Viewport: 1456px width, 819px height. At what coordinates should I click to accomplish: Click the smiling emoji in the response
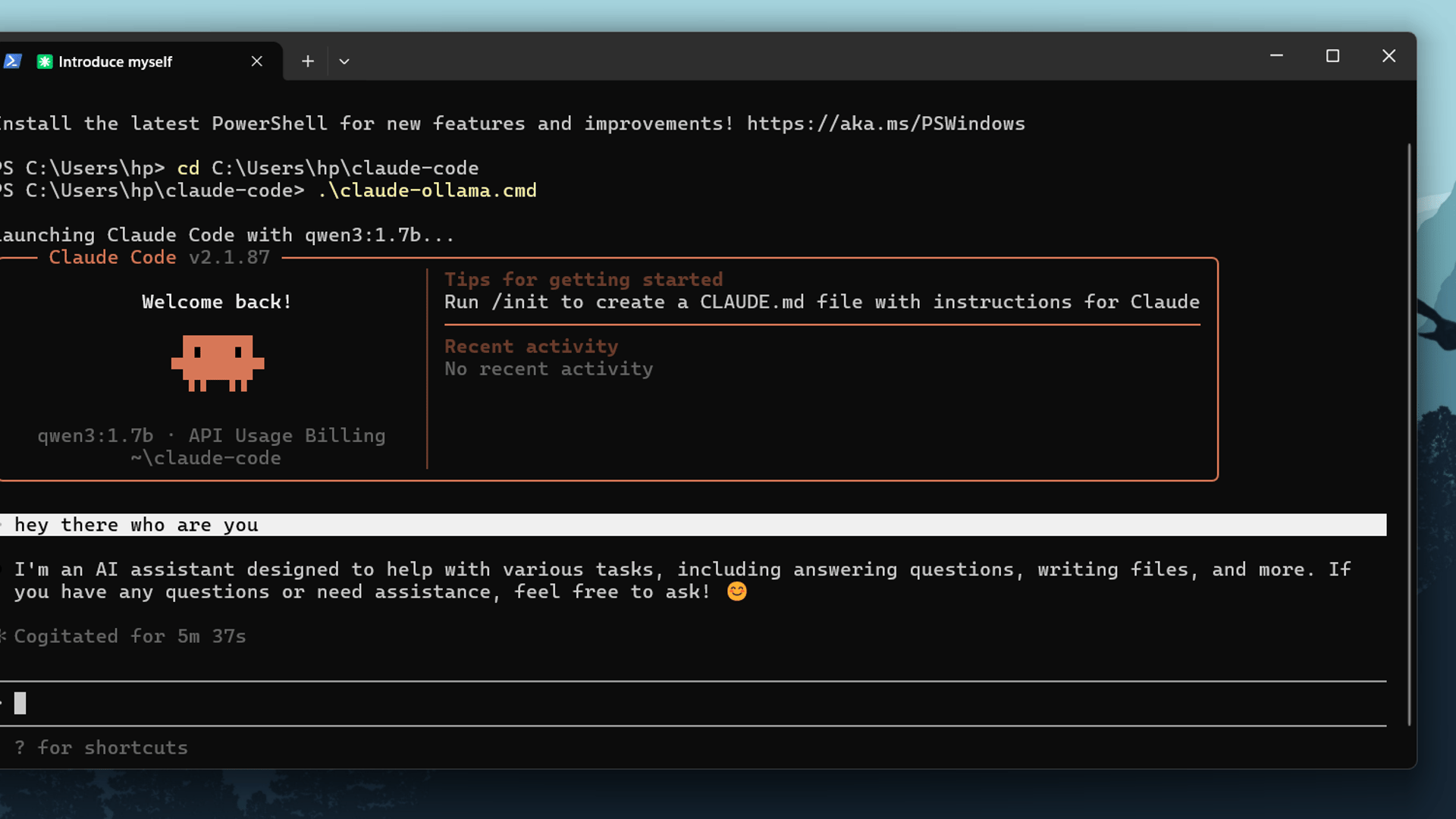[736, 591]
